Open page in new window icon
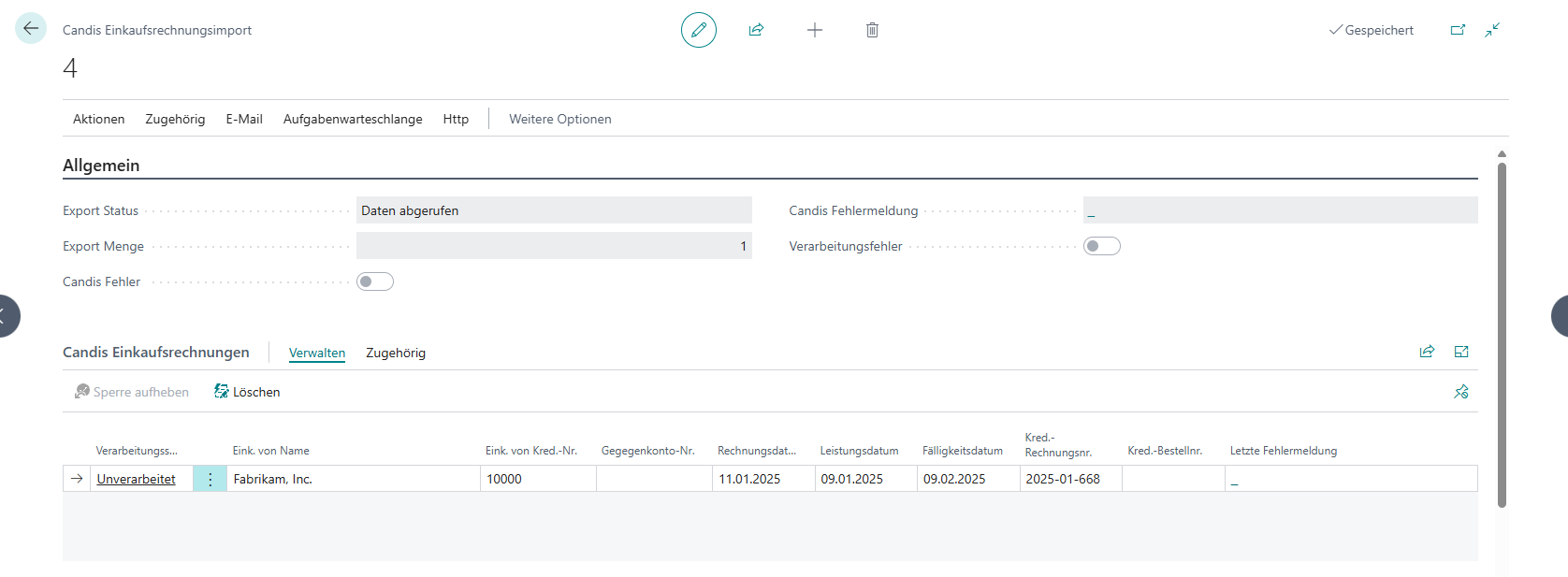Image resolution: width=1568 pixels, height=577 pixels. coord(1458,30)
